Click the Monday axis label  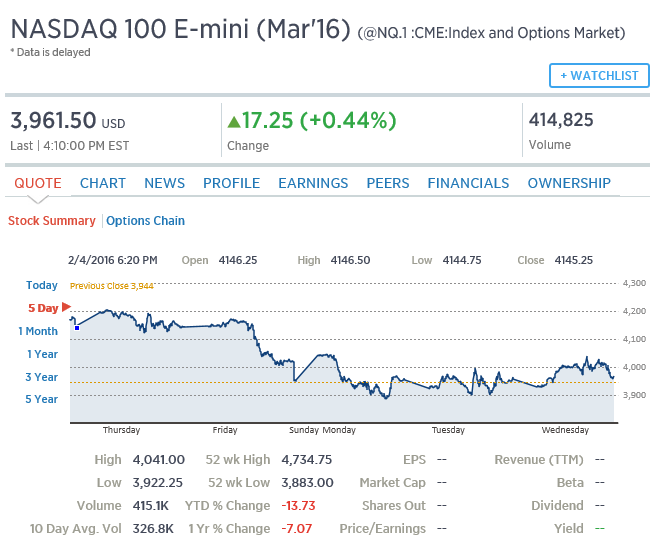pos(339,430)
